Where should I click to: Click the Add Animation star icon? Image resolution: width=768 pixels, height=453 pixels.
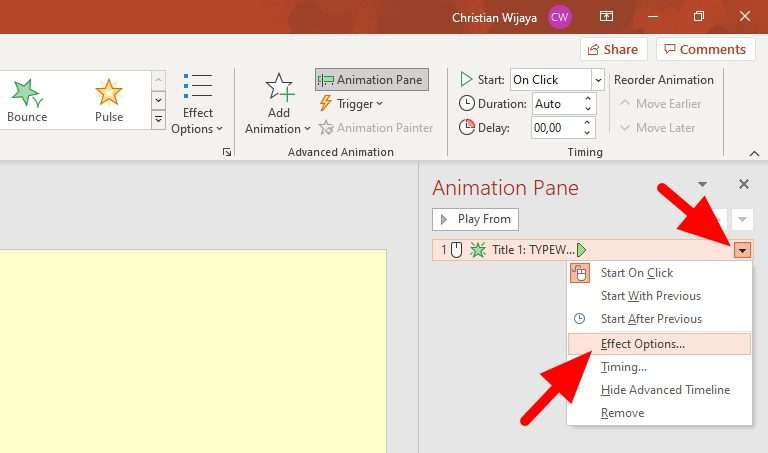click(x=279, y=88)
